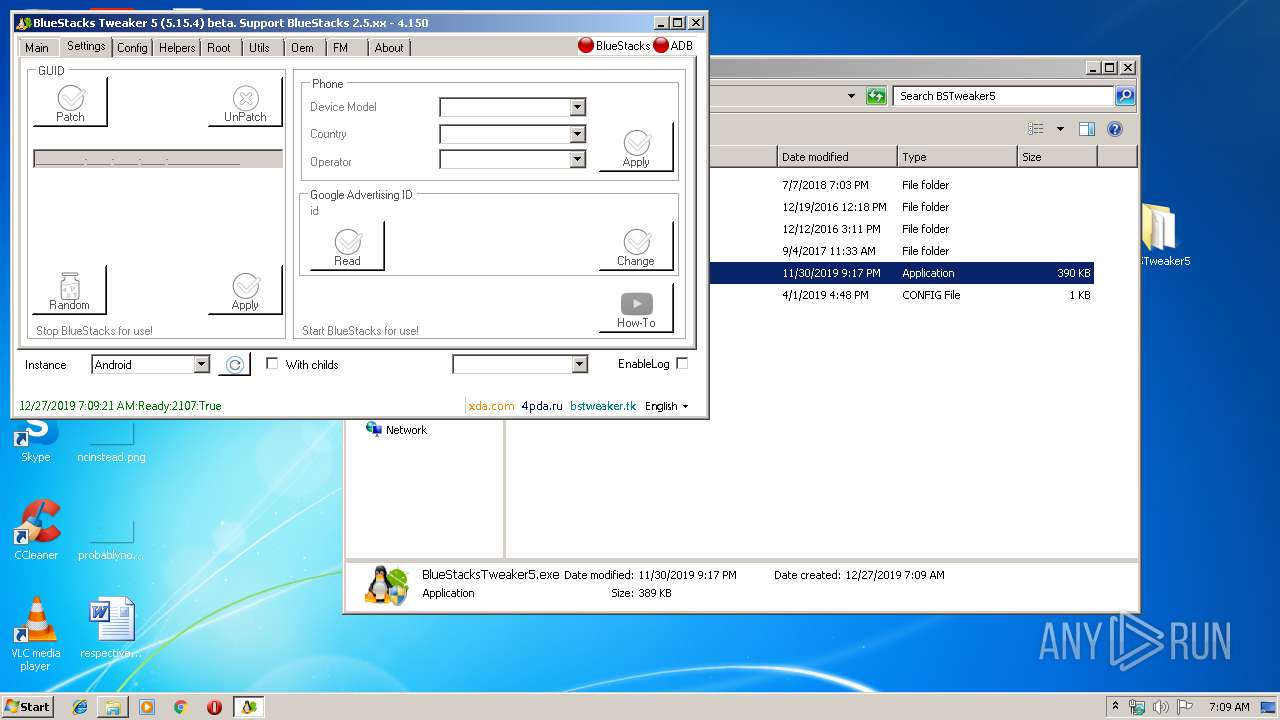
Task: Click the GUID UnPatch button
Action: [x=245, y=102]
